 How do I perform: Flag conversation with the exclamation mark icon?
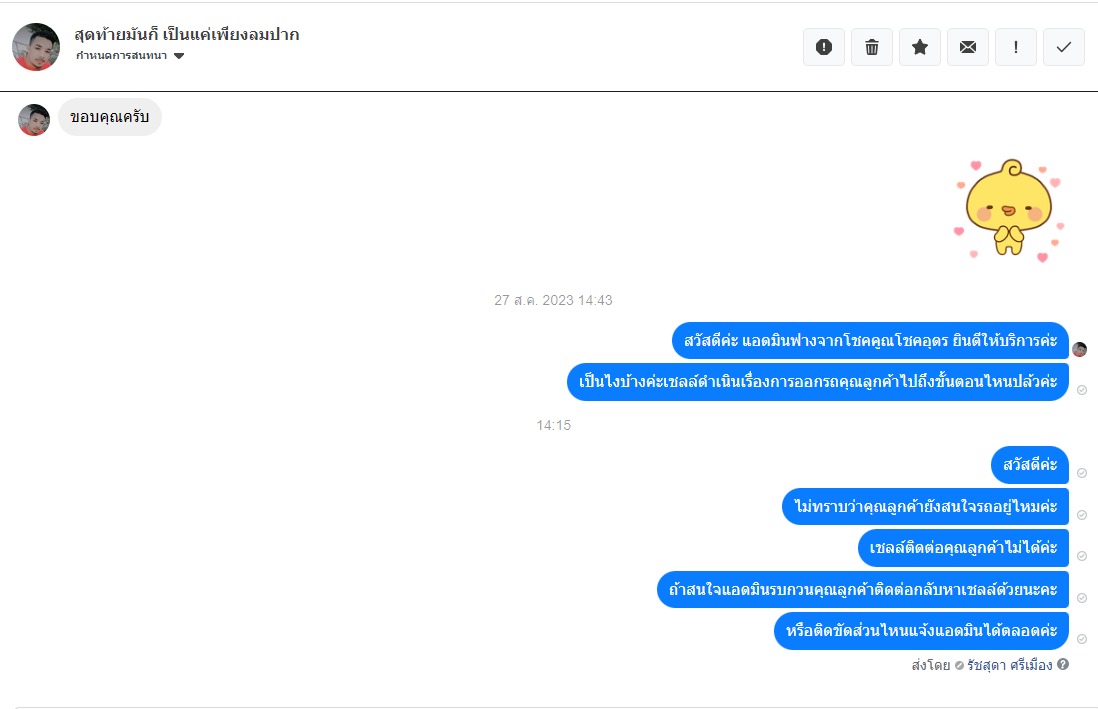pos(1016,47)
